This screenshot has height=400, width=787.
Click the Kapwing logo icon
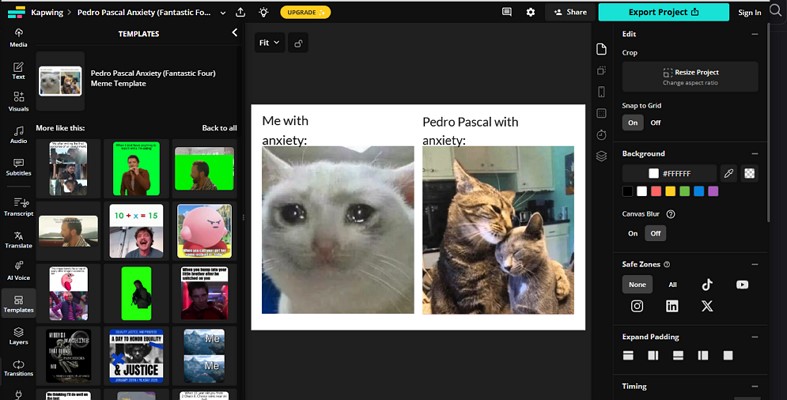(x=16, y=12)
